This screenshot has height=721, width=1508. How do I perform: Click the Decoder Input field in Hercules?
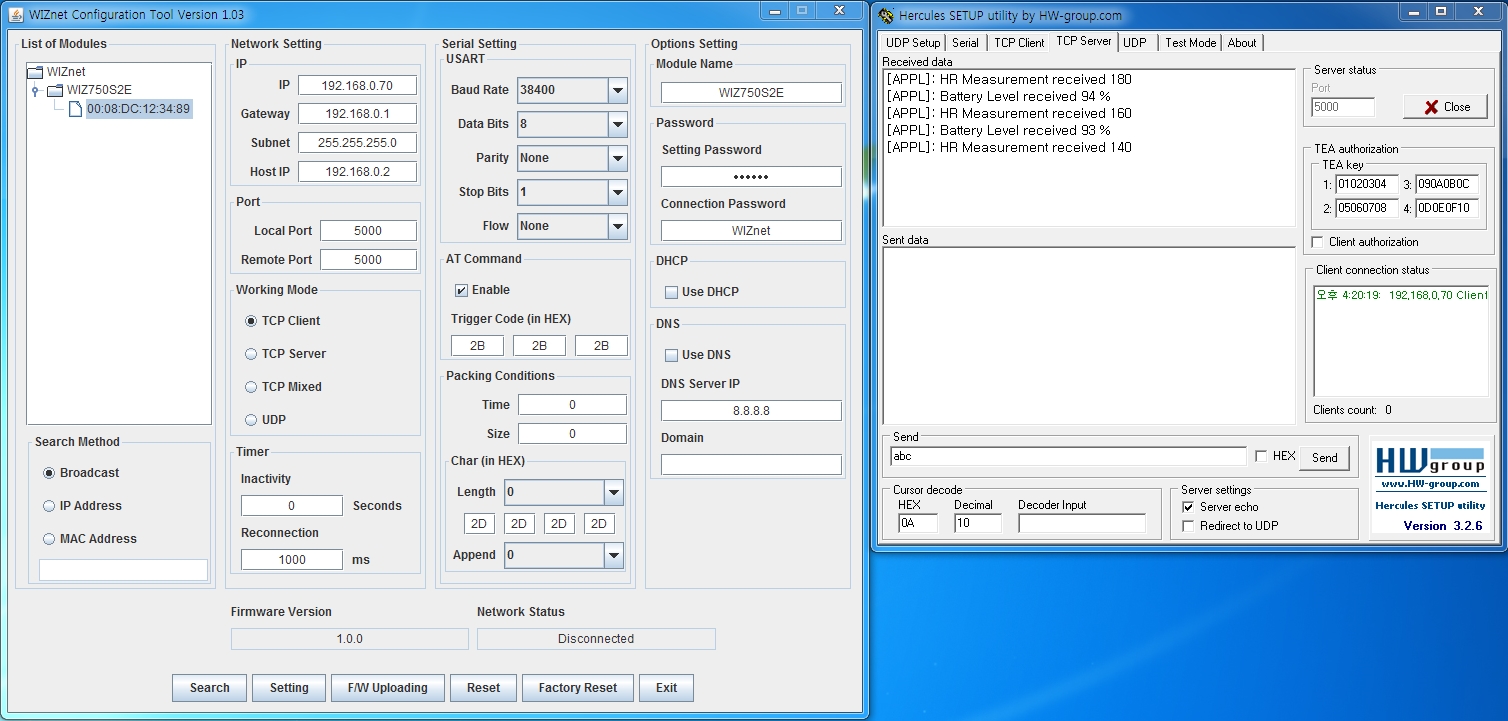pos(1082,523)
